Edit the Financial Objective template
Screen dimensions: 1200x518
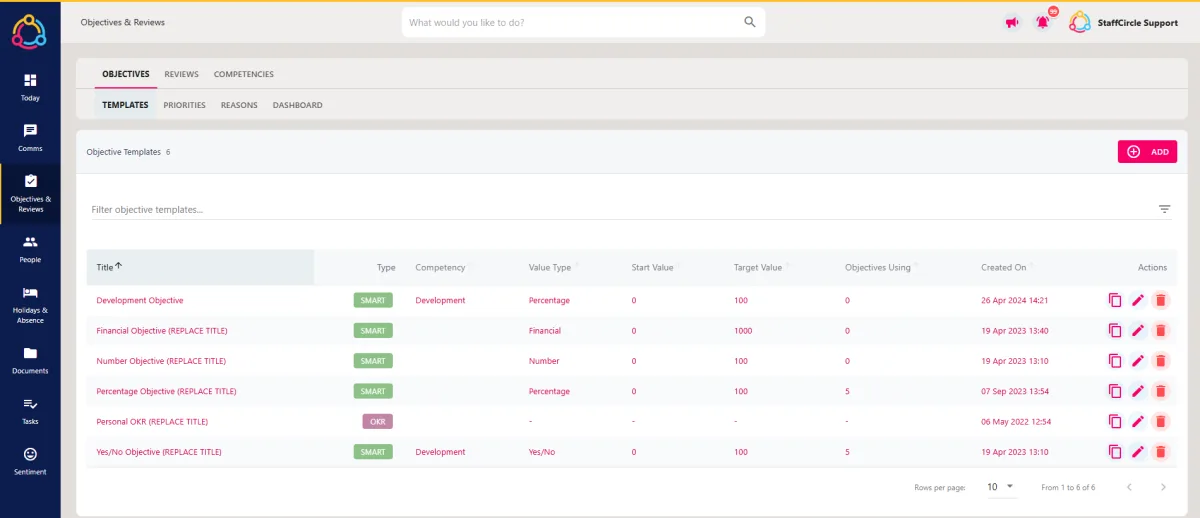coord(1138,331)
